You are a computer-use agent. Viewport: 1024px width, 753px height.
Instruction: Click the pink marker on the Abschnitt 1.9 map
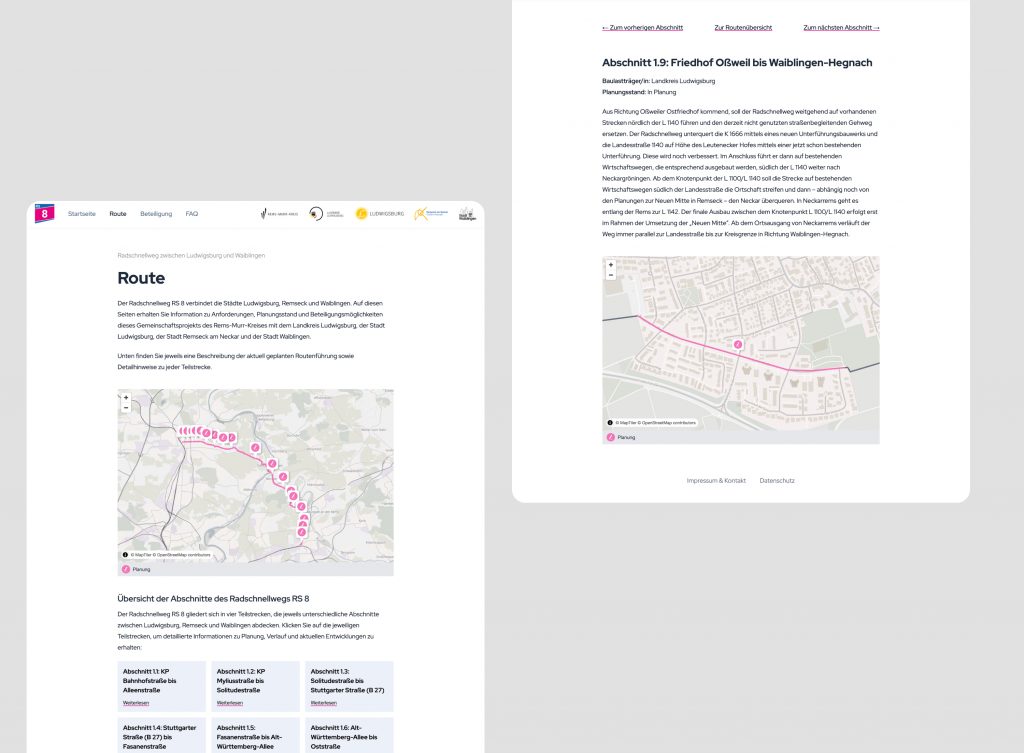pos(738,344)
